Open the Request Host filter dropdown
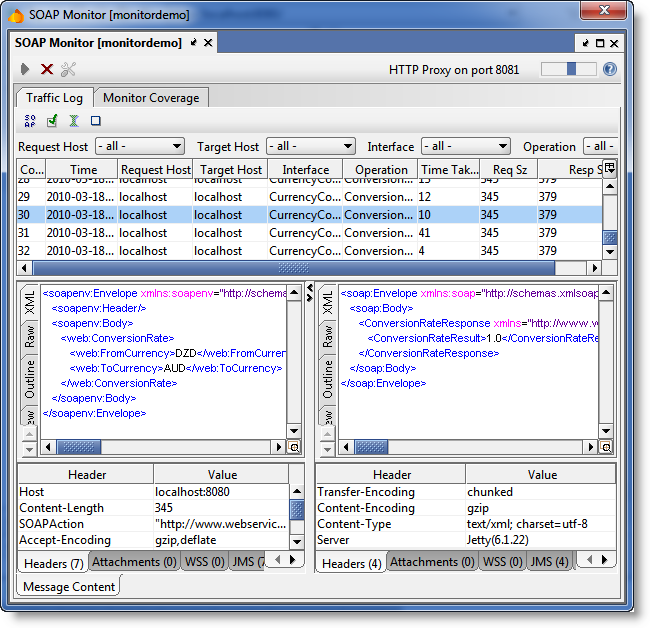This screenshot has width=650, height=628. click(x=140, y=146)
